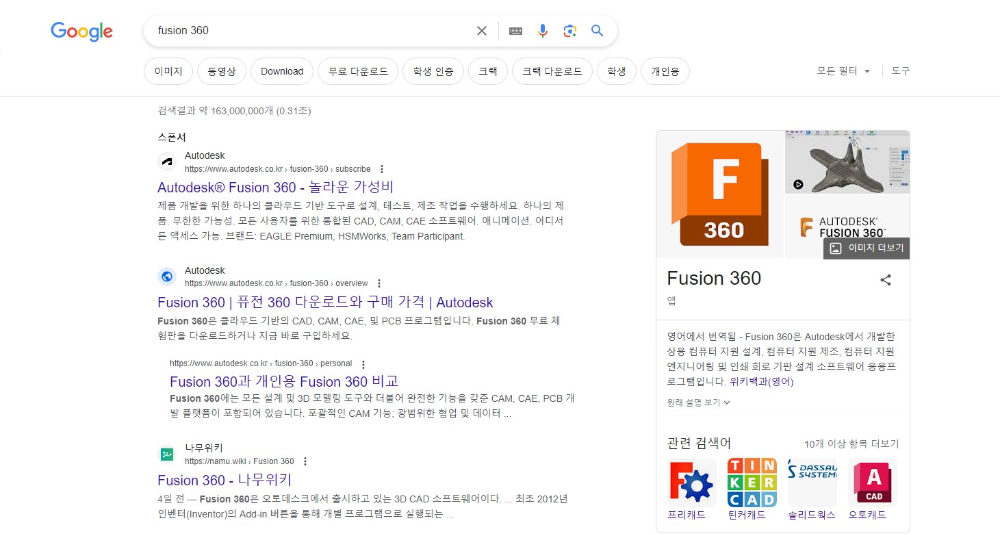The height and width of the screenshot is (535, 1000).
Task: Open related search 프리캐드 icon
Action: tap(691, 482)
